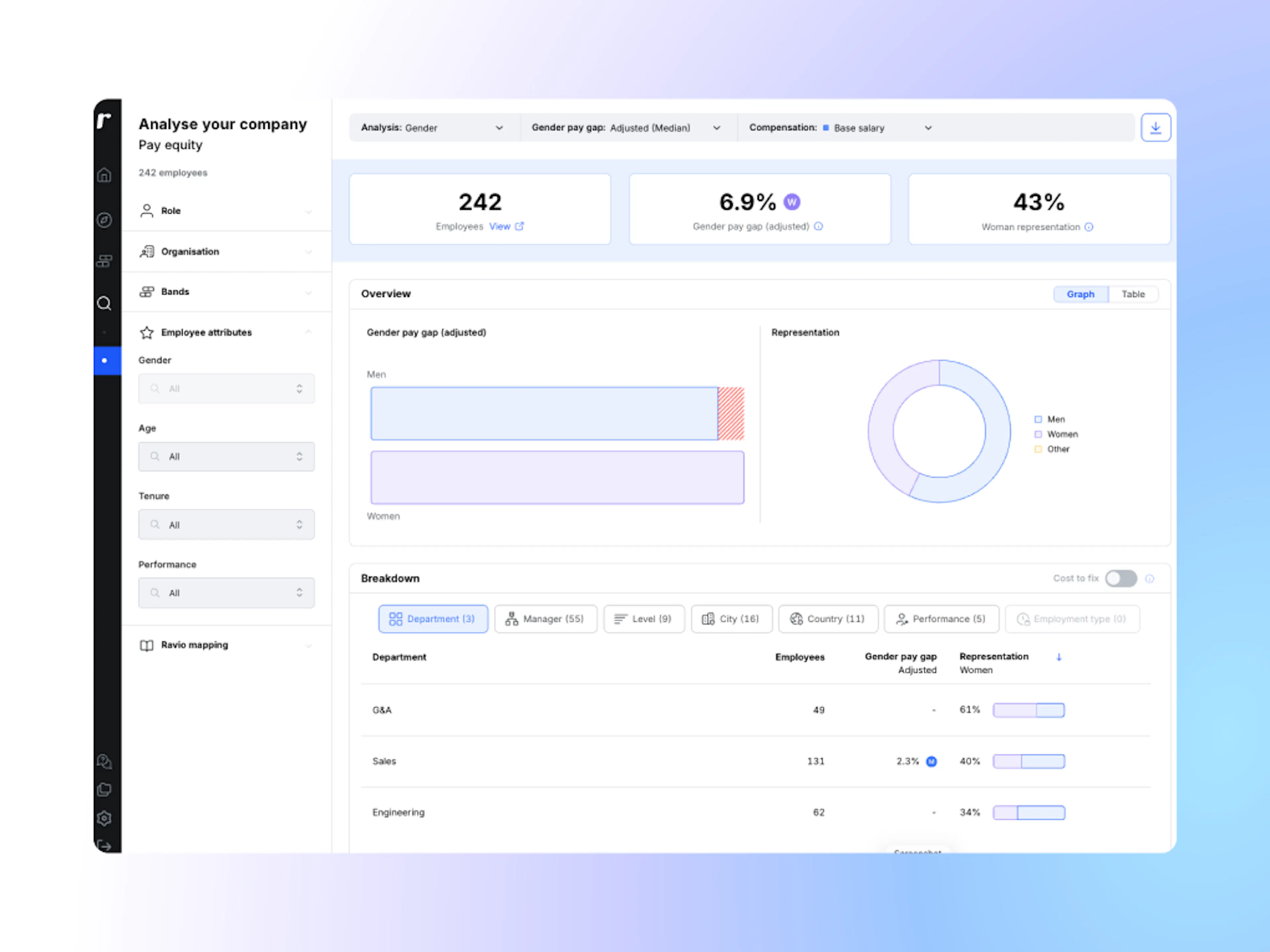The height and width of the screenshot is (952, 1270).
Task: Click the G&A department row
Action: click(756, 710)
